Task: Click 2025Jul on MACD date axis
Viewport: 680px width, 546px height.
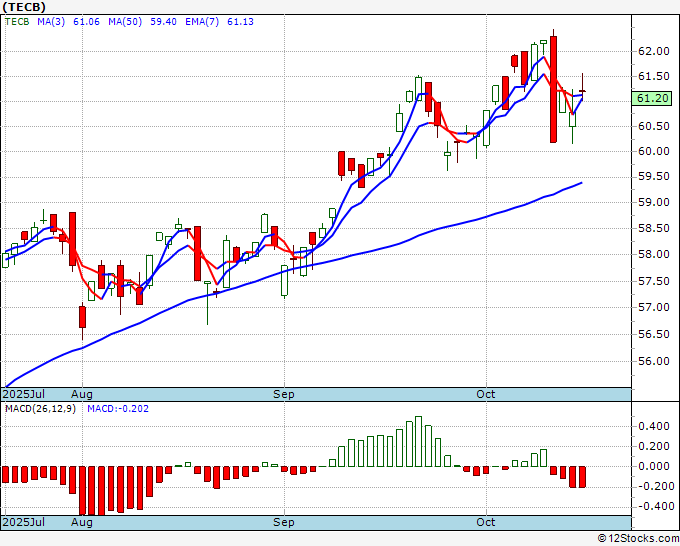Action: click(23, 522)
